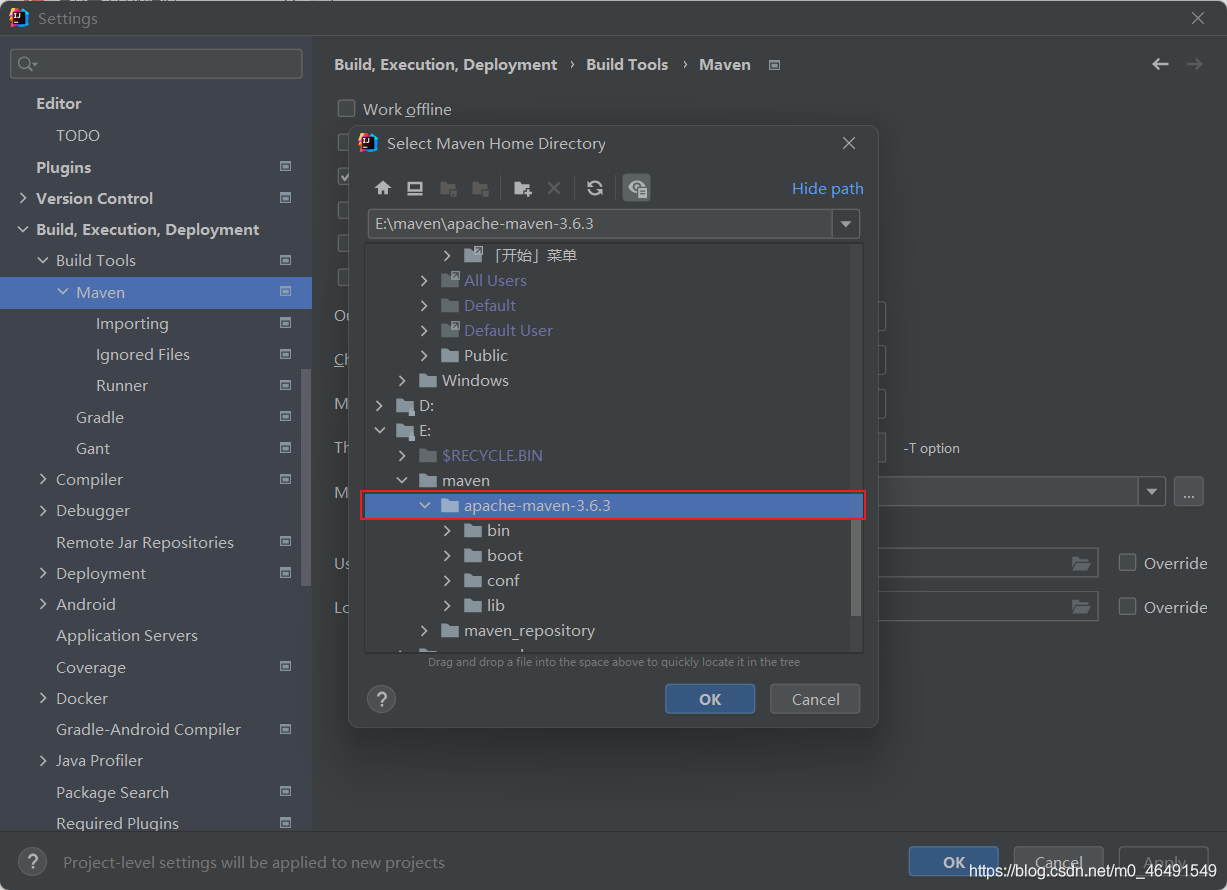This screenshot has height=890, width=1227.
Task: Click the directory path input field
Action: coord(600,224)
